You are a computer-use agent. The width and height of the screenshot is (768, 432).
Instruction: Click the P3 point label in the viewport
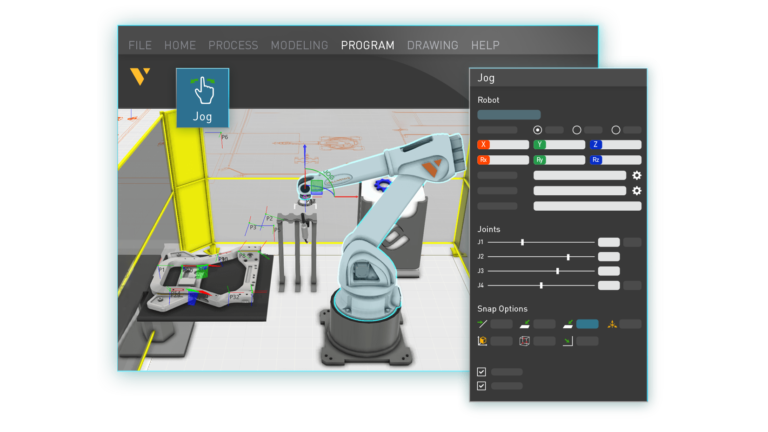click(253, 227)
